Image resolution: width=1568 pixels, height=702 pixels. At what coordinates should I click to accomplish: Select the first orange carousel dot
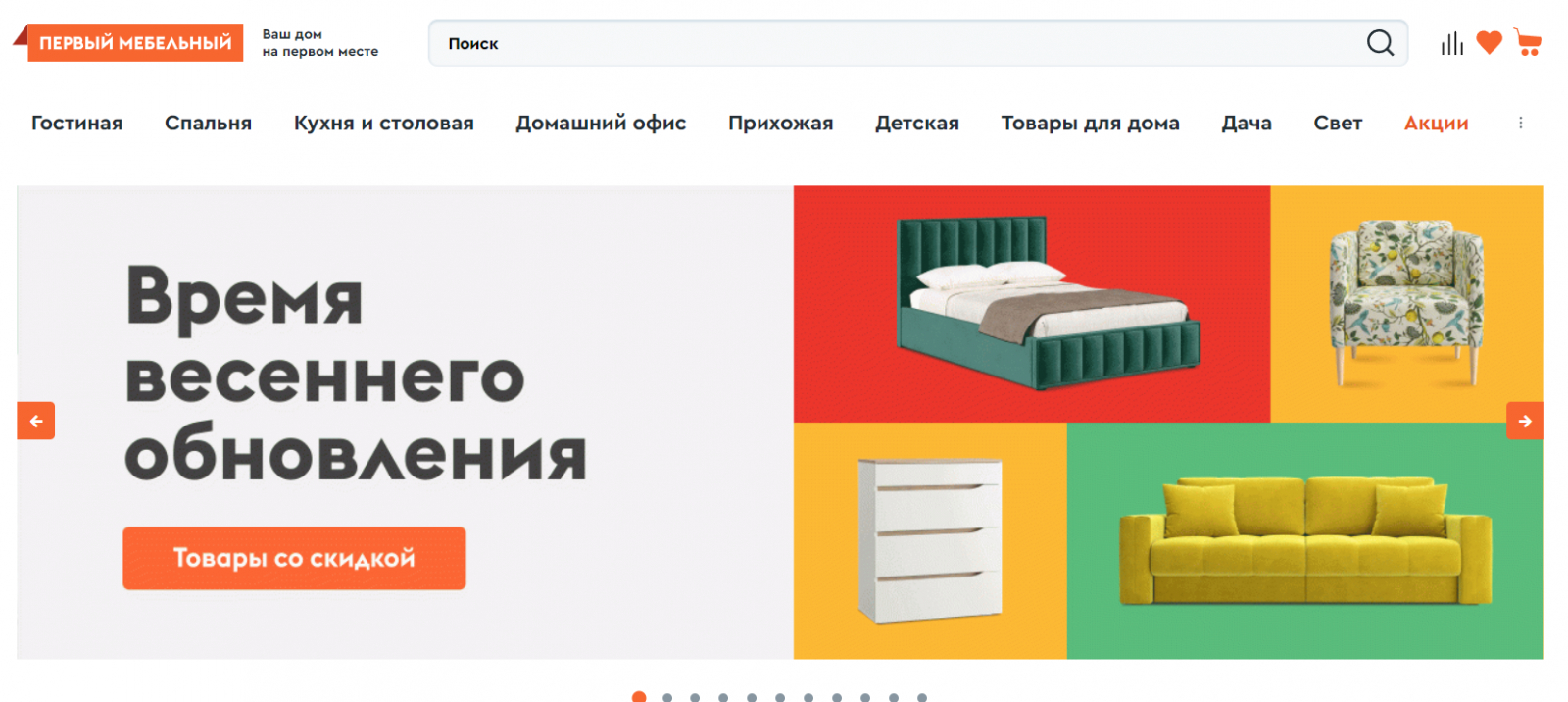pos(639,697)
